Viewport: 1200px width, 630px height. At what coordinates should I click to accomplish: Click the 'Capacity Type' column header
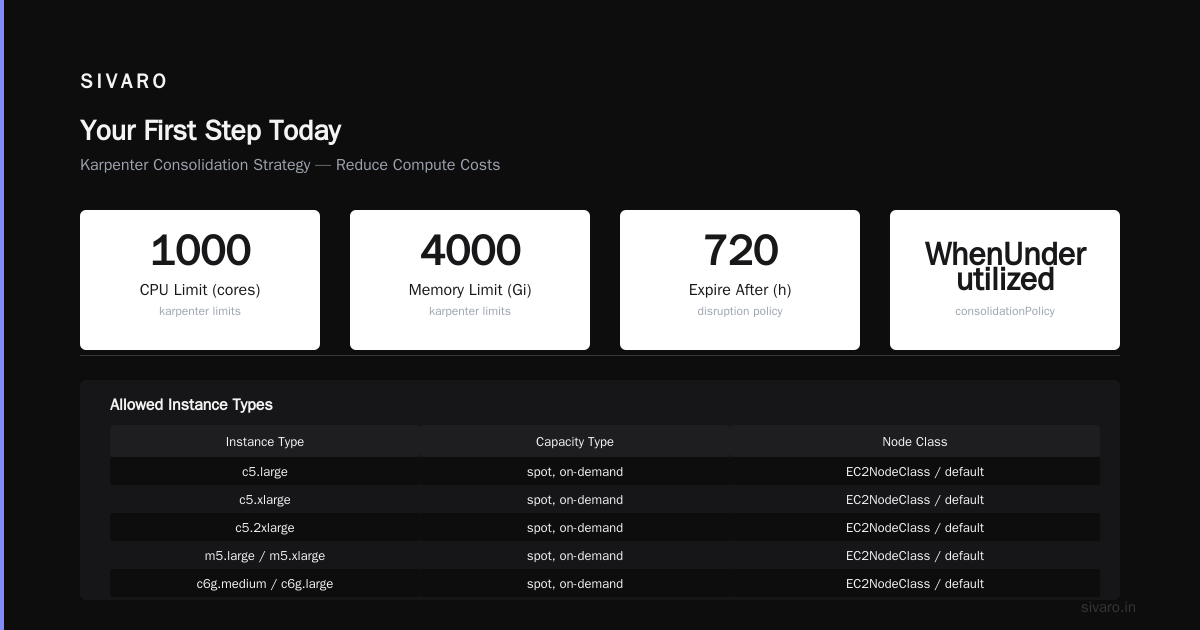[x=575, y=441]
